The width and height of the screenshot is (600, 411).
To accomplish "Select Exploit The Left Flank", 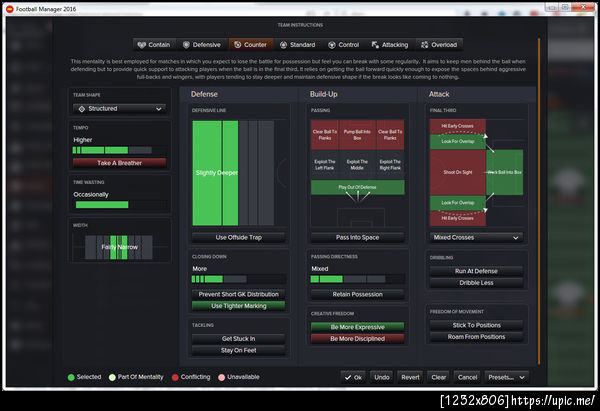I will [324, 165].
